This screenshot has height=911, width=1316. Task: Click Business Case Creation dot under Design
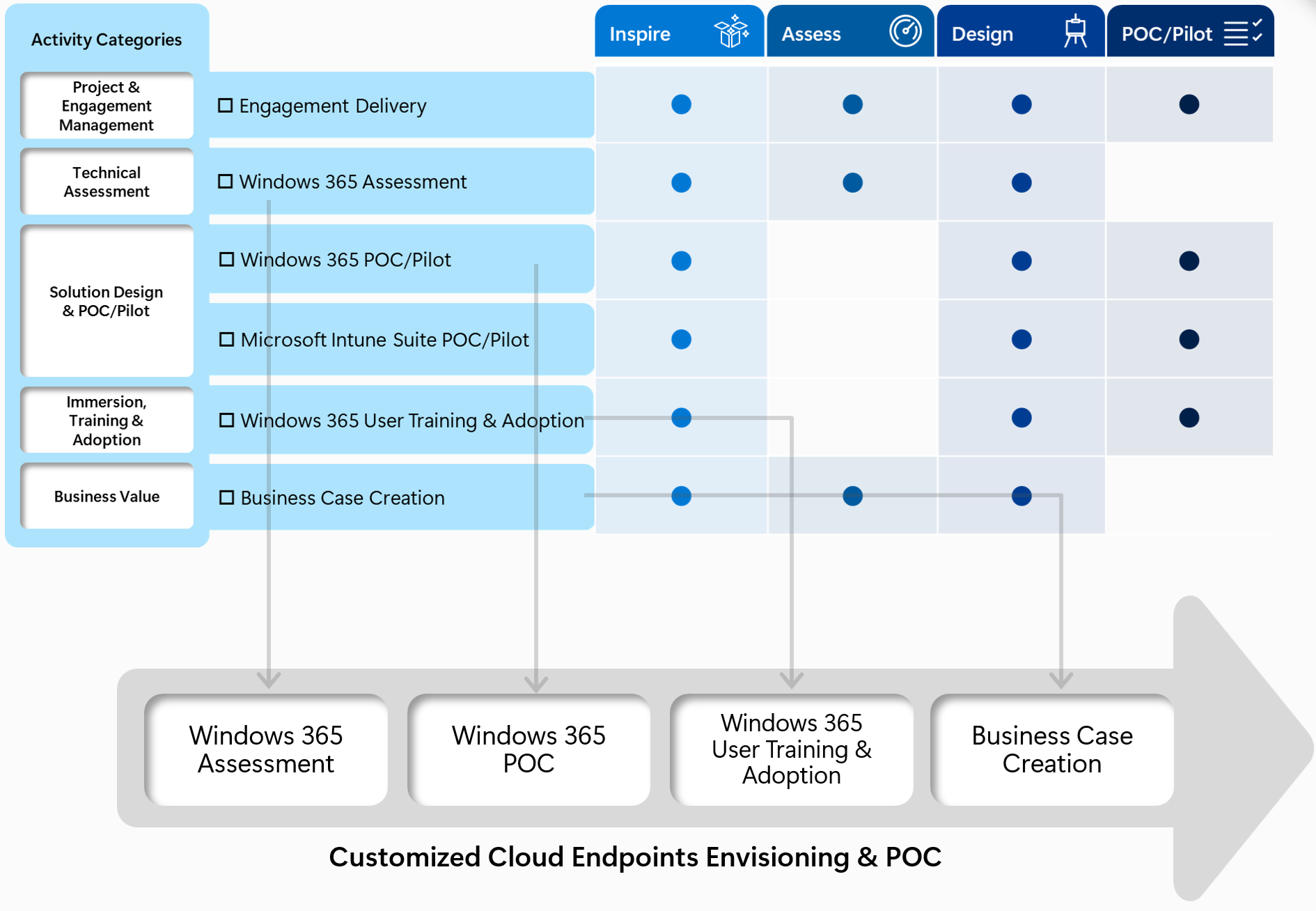coord(1021,496)
